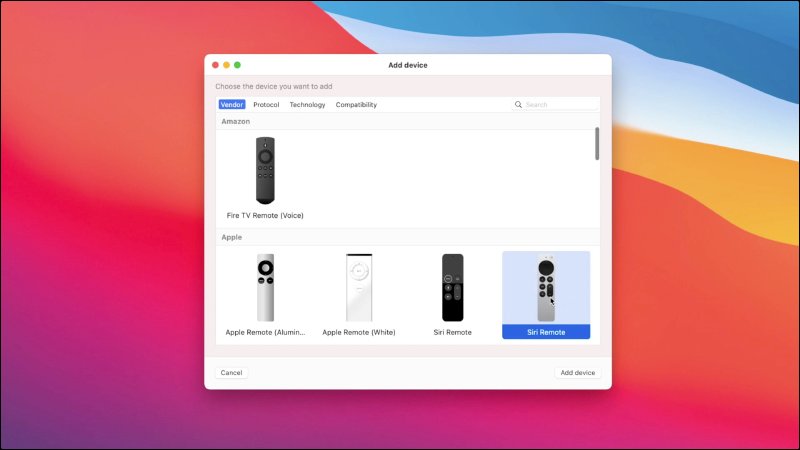
Task: Select the highlighted silver Siri Remote image
Action: pyautogui.click(x=546, y=289)
